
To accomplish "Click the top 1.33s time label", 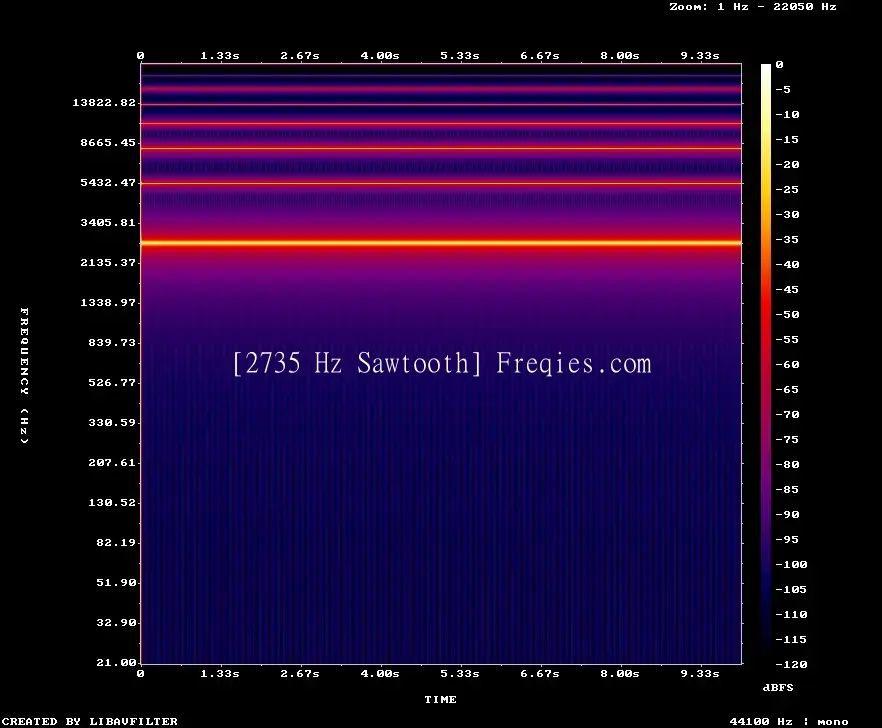I will 220,56.
